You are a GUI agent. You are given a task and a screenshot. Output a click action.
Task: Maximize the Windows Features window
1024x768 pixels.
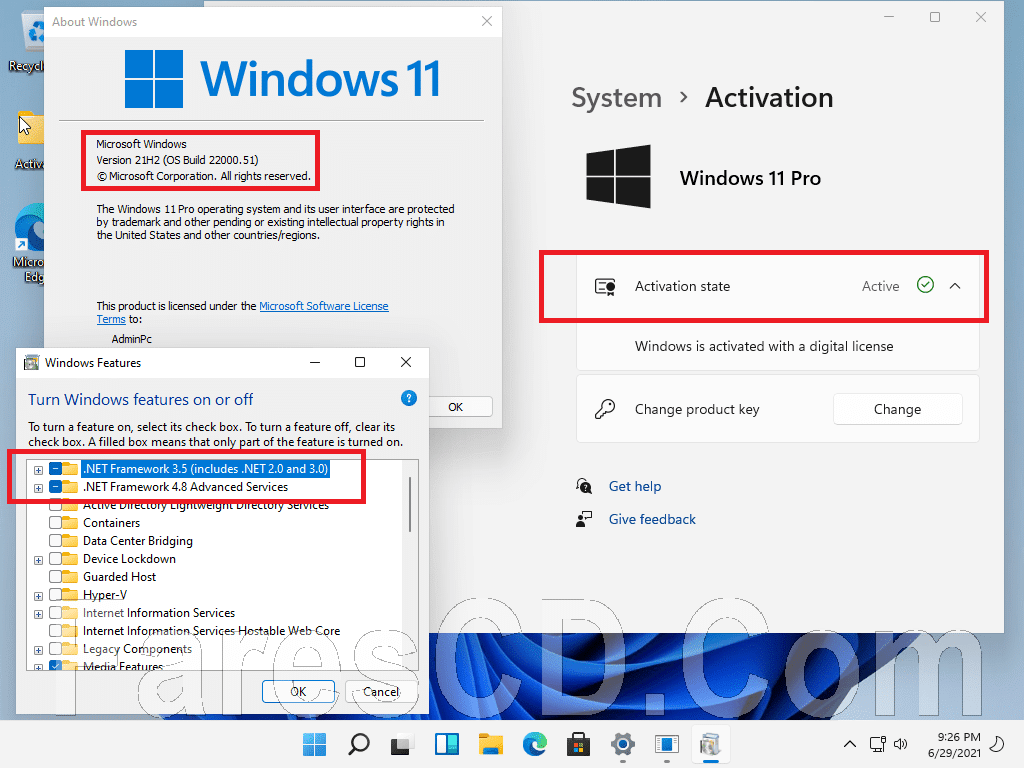point(360,362)
